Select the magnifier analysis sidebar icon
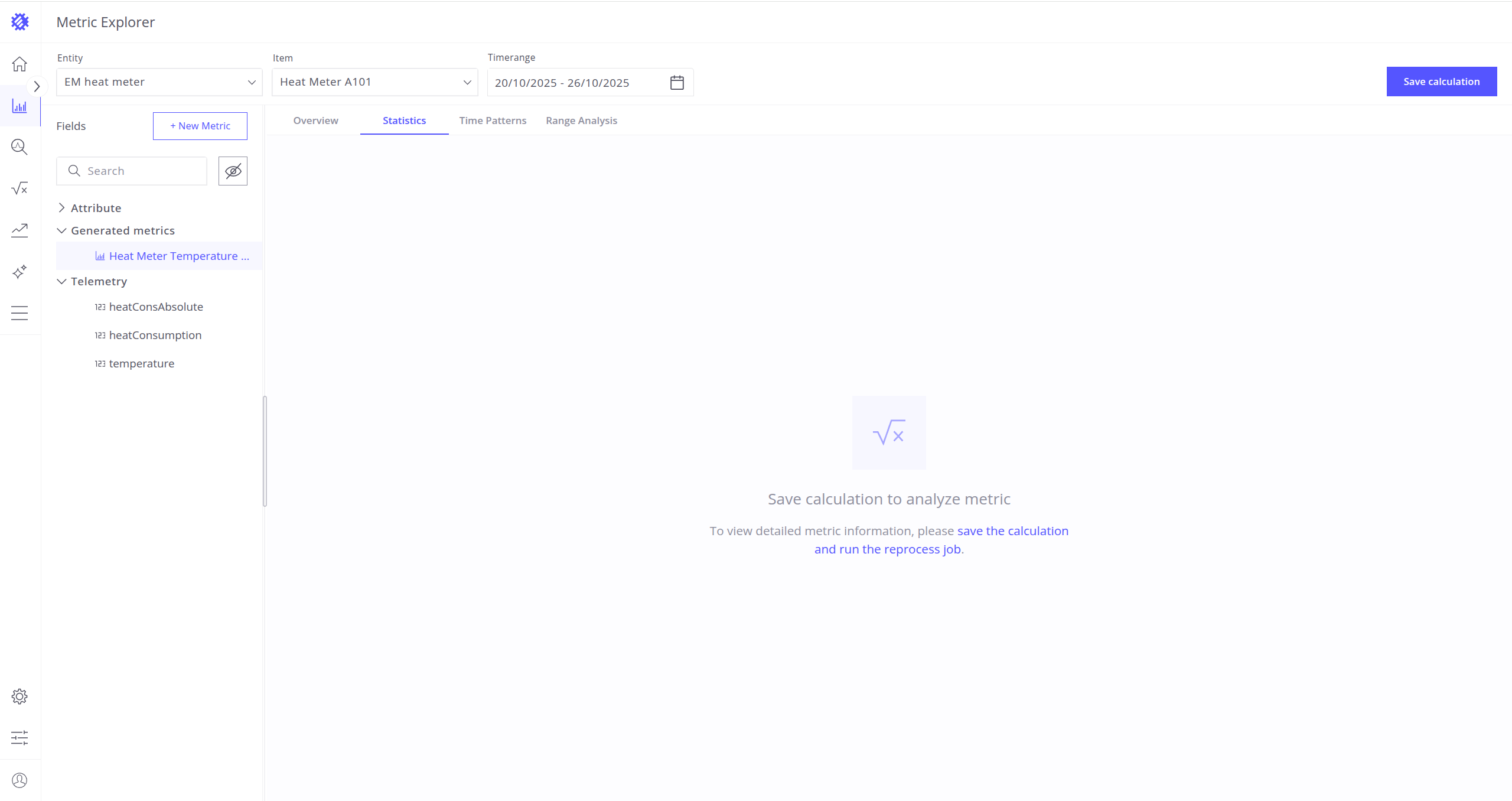1512x801 pixels. [x=19, y=147]
